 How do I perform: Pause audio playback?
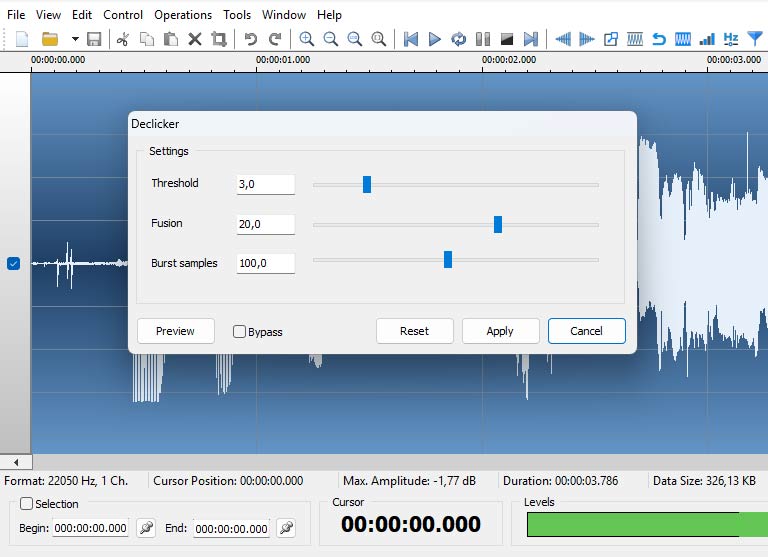[x=483, y=39]
